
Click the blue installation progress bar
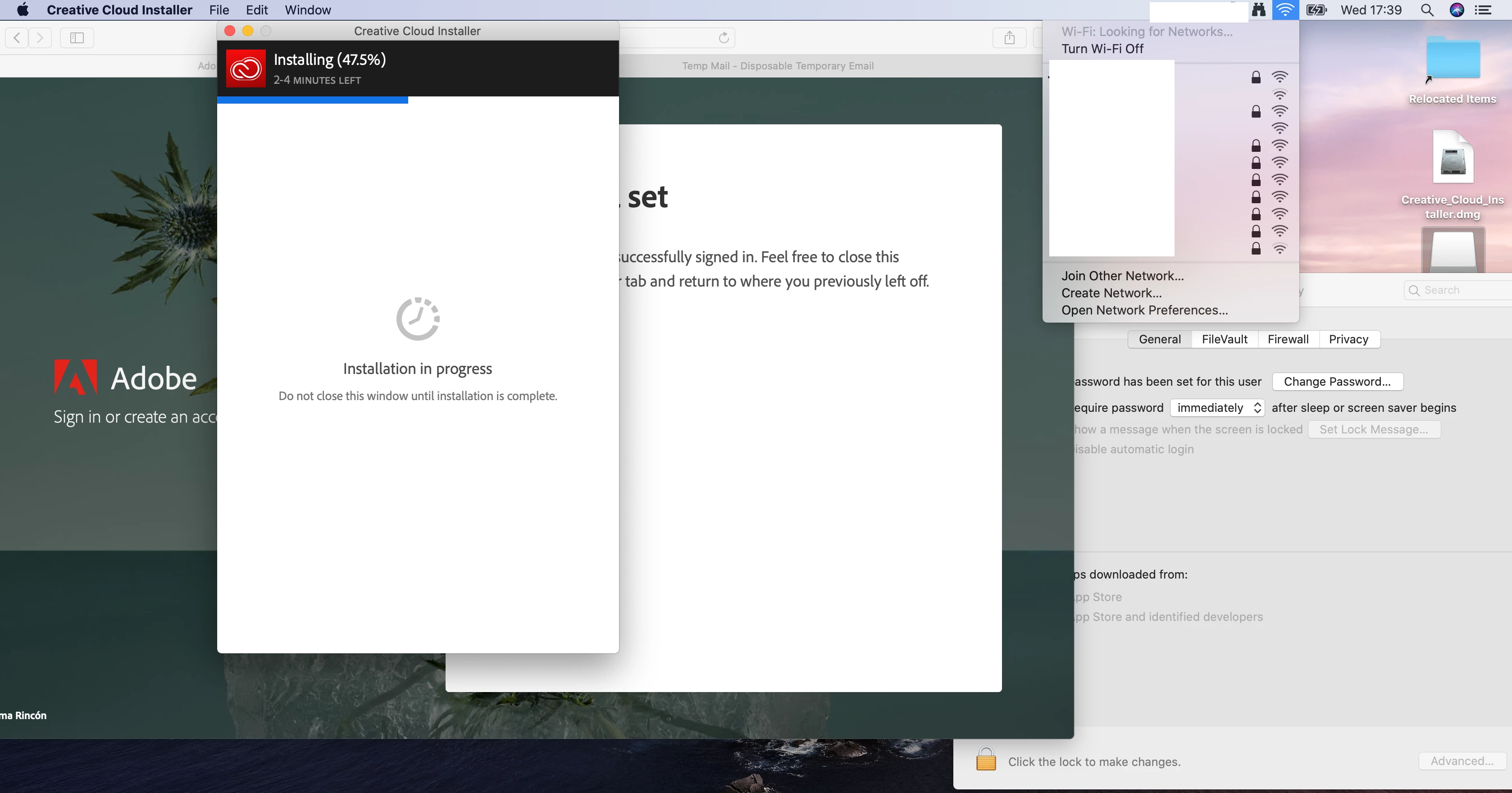coord(313,100)
